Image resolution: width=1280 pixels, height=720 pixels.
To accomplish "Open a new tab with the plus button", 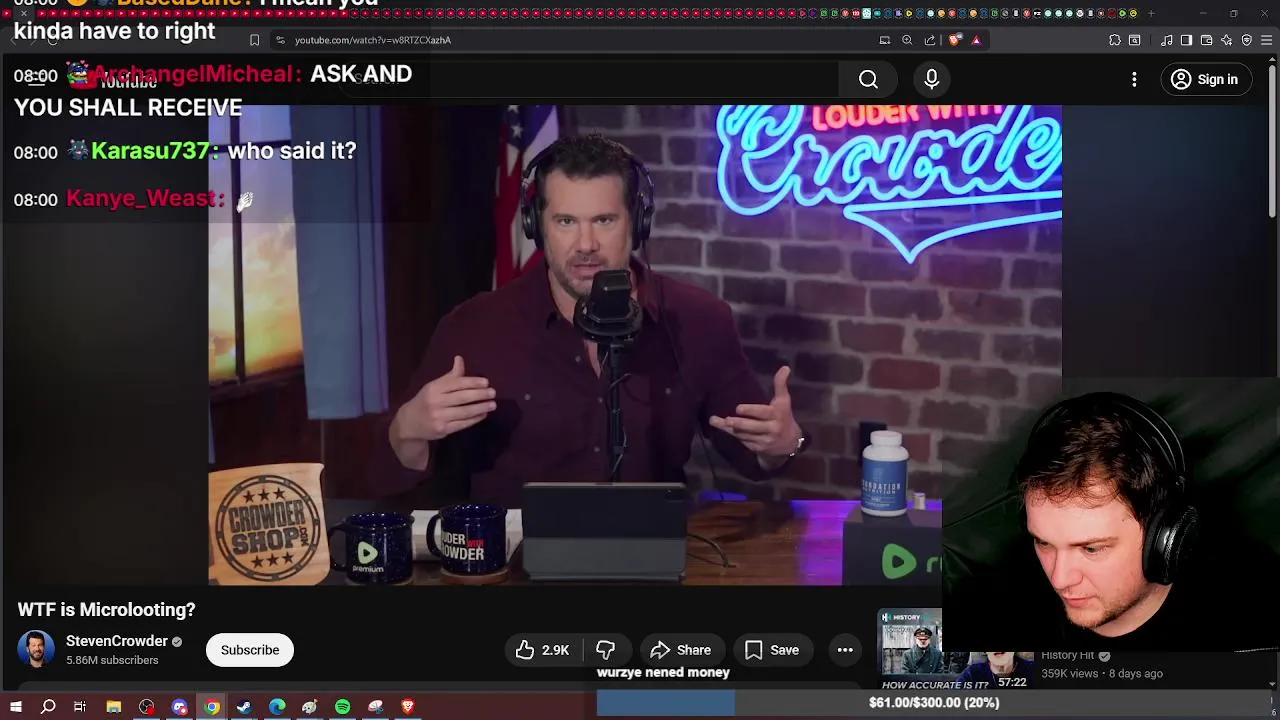I will 1151,14.
